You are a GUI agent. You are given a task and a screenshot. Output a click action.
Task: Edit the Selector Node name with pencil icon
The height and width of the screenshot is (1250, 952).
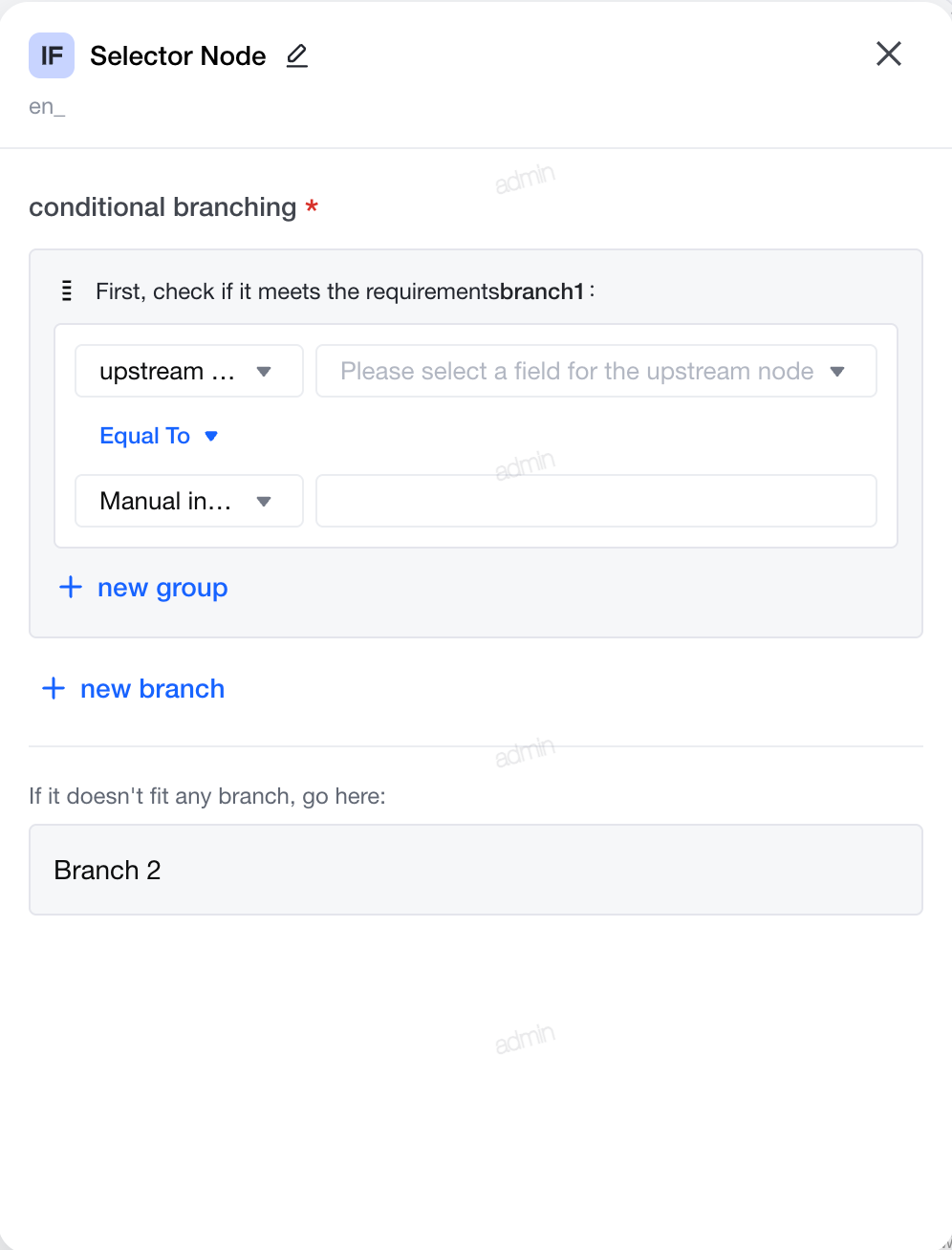pyautogui.click(x=297, y=55)
